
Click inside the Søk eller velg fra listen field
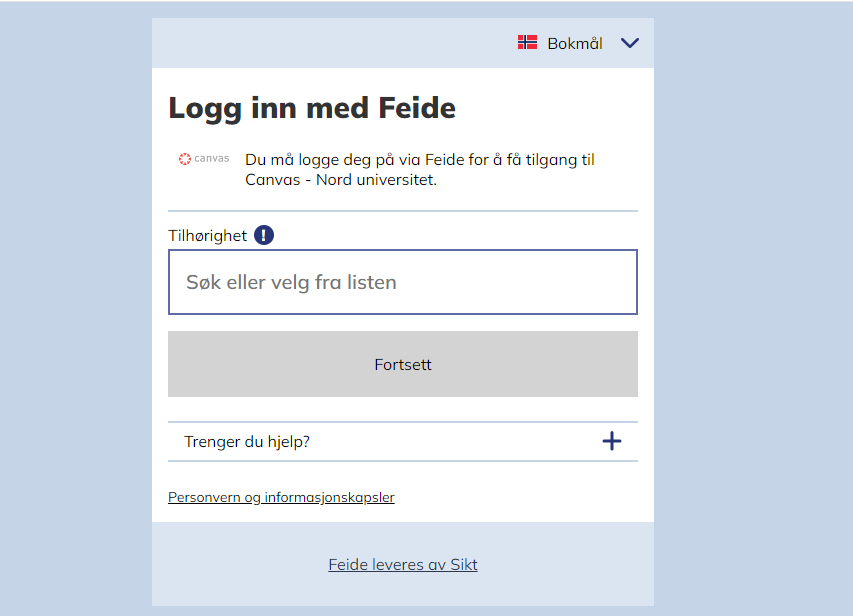click(402, 281)
